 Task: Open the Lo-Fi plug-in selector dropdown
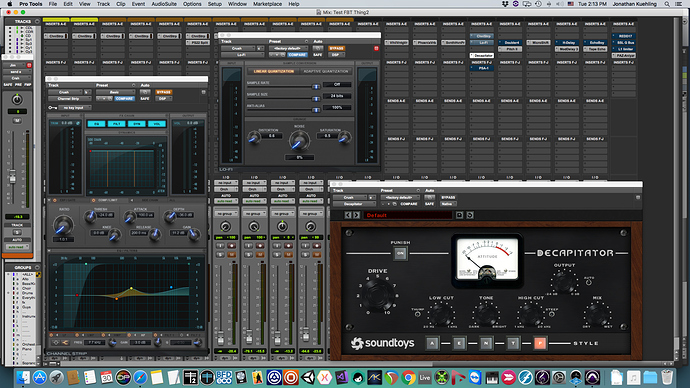tap(242, 55)
